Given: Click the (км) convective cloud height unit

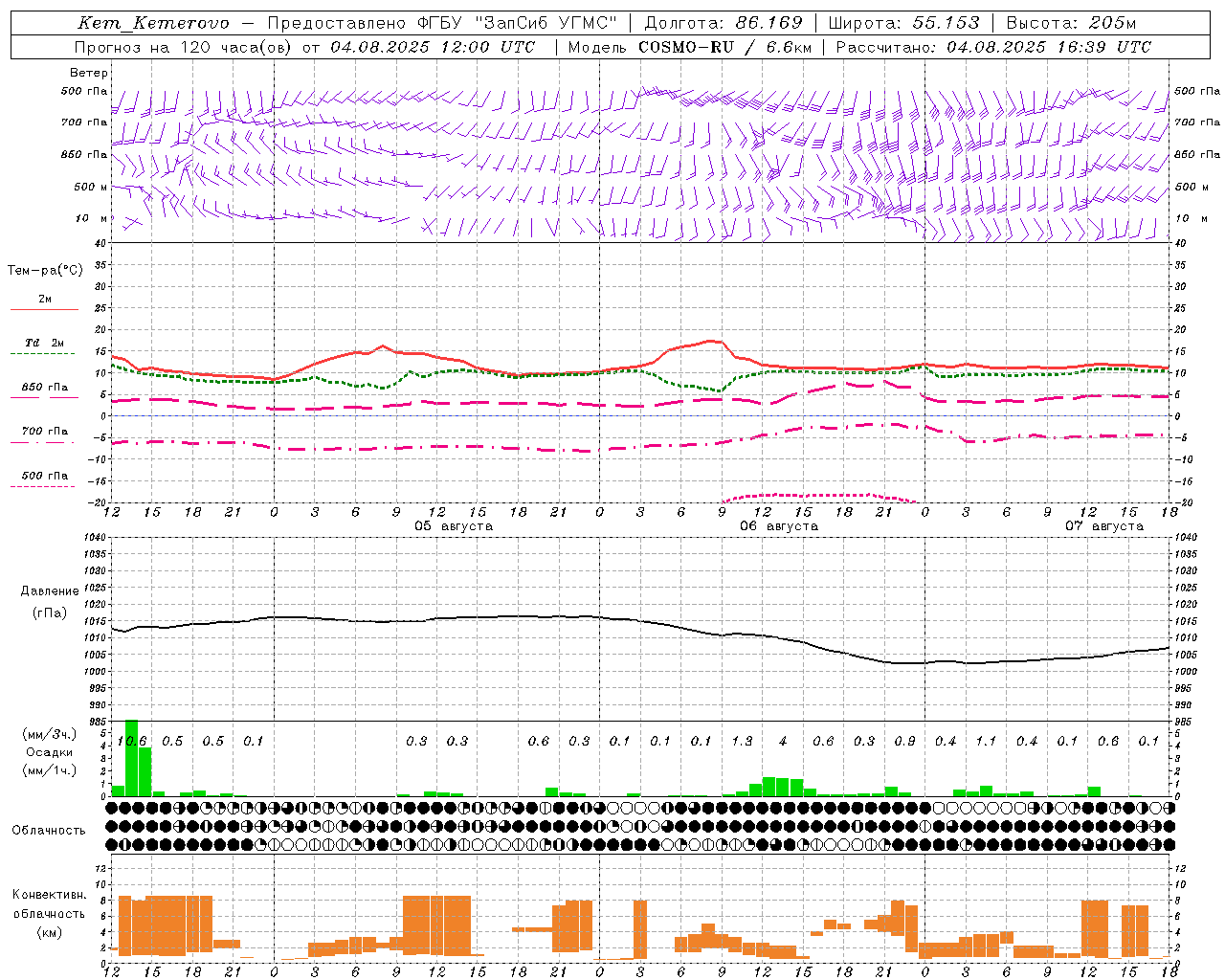Looking at the screenshot, I should pos(49,933).
